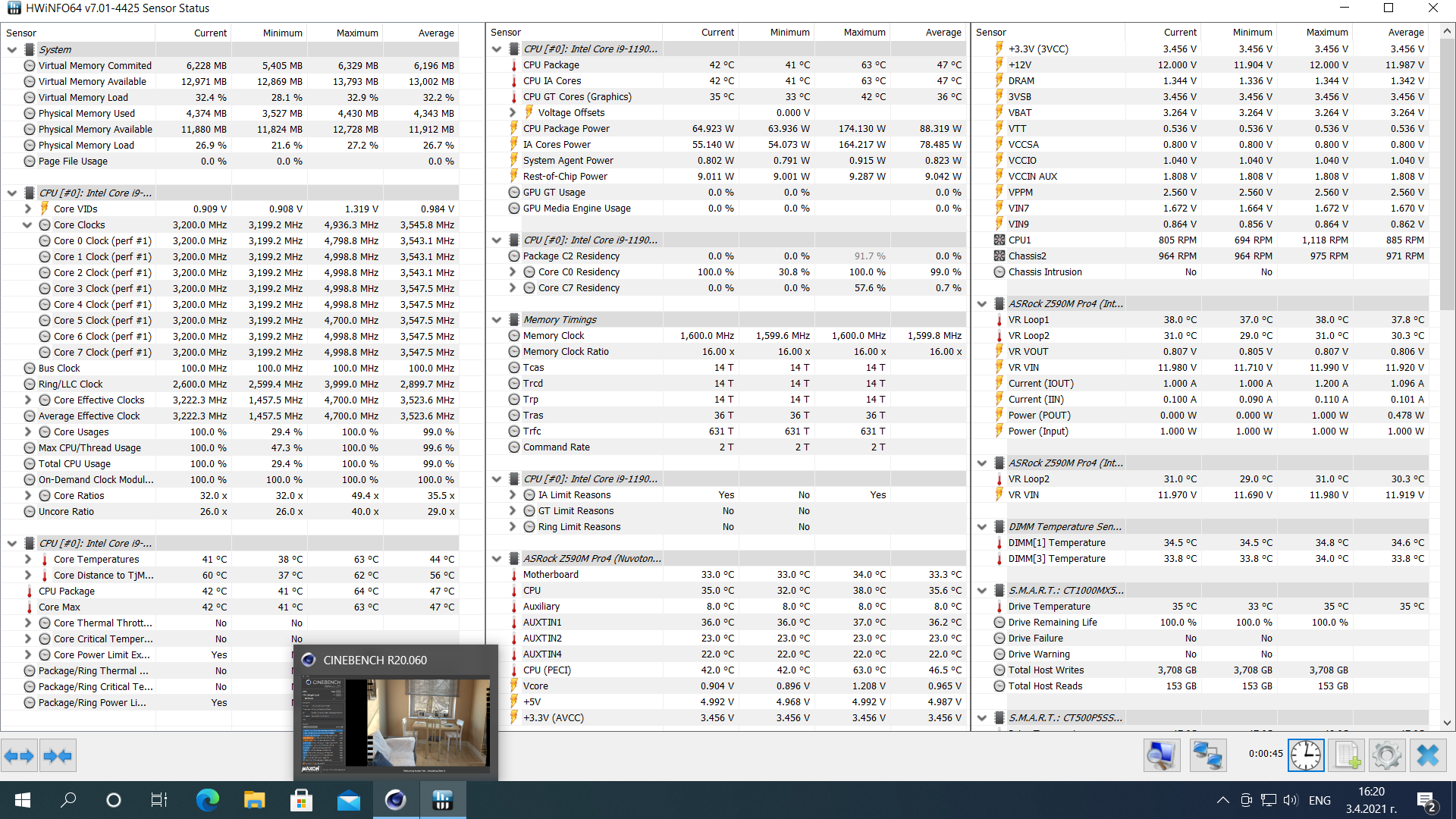Open the Mail app from taskbar
The width and height of the screenshot is (1456, 819).
[348, 800]
